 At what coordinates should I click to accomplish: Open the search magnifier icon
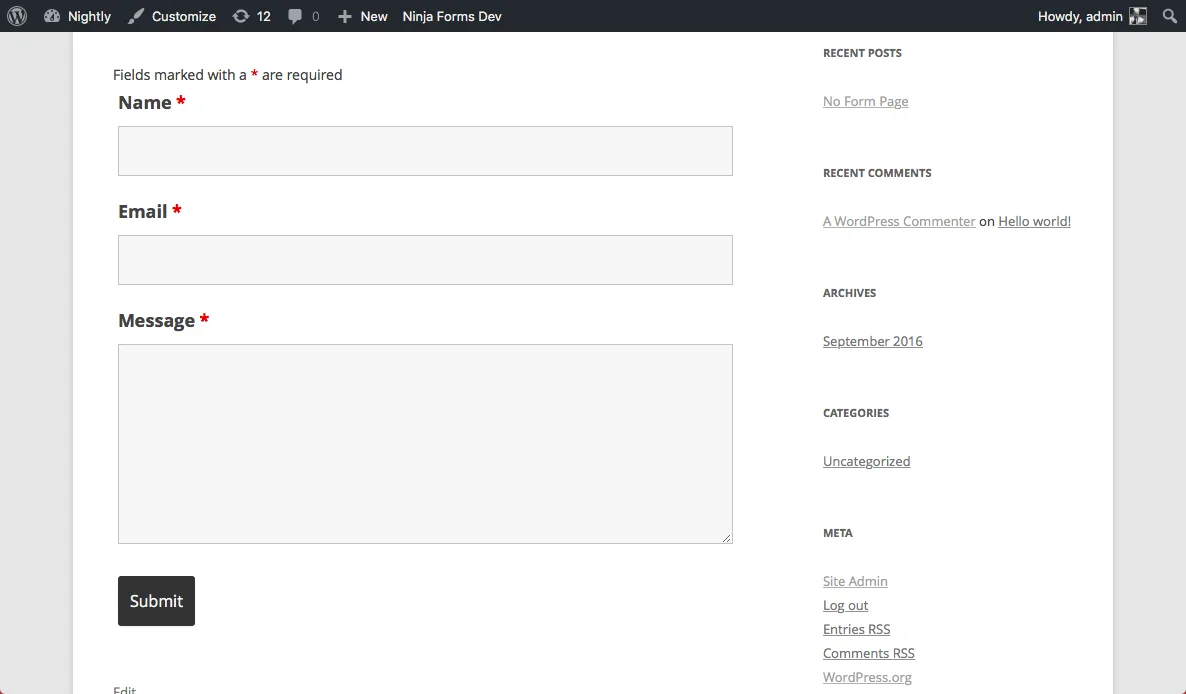click(1168, 15)
